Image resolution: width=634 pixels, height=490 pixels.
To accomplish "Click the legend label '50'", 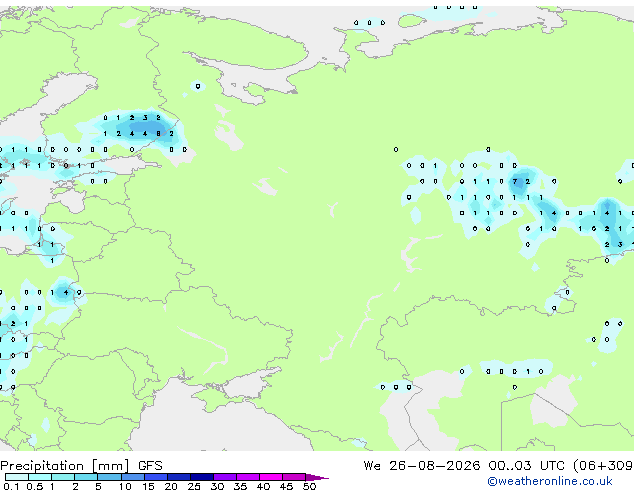I will (309, 486).
